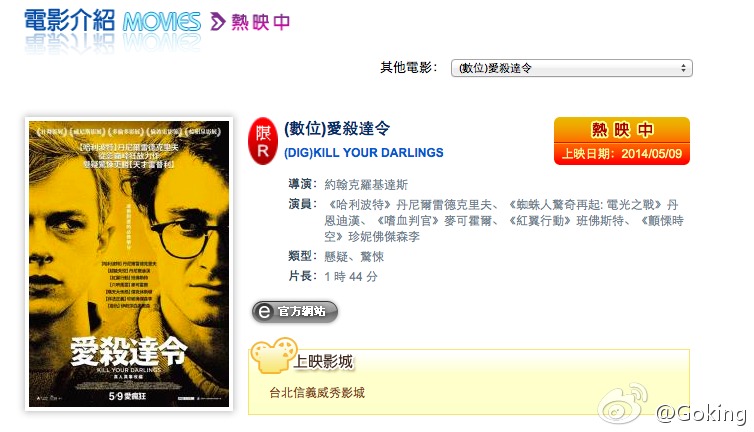Click the Kill Your Darlings poster thumbnail
754x432 pixels.
[x=129, y=264]
